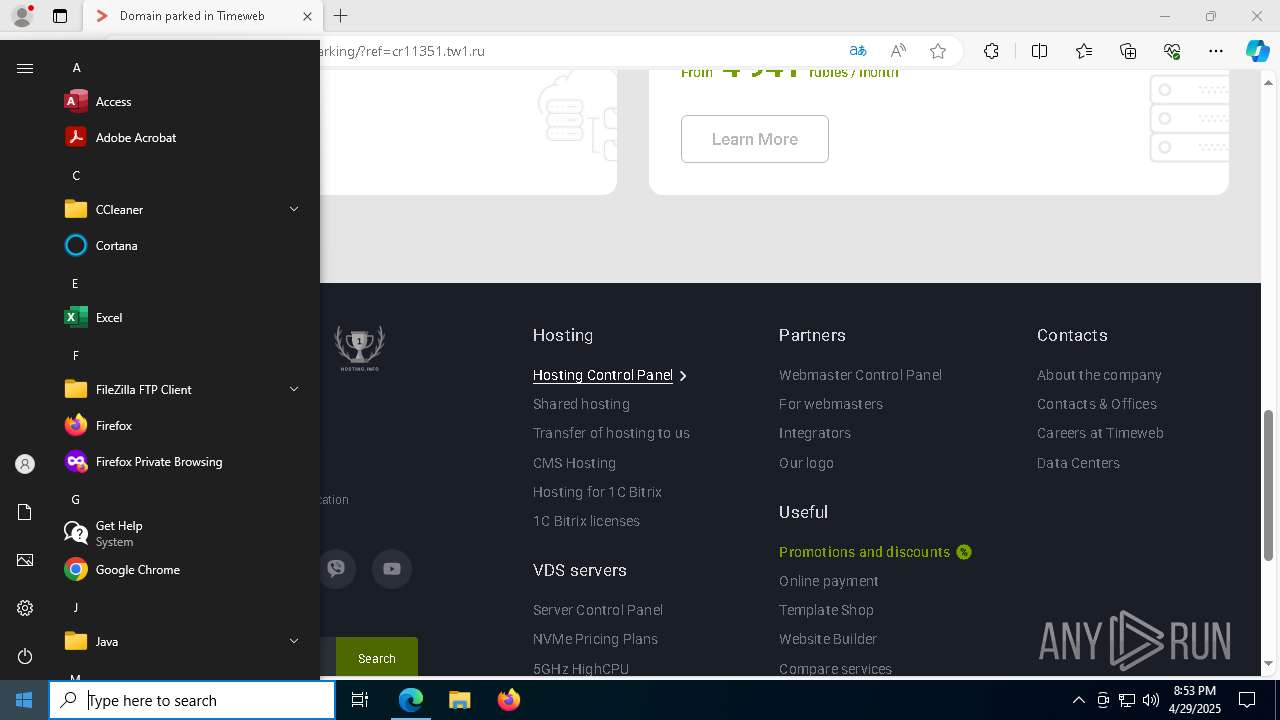Click About the company link
Screen dimensions: 1280x720
(1099, 375)
